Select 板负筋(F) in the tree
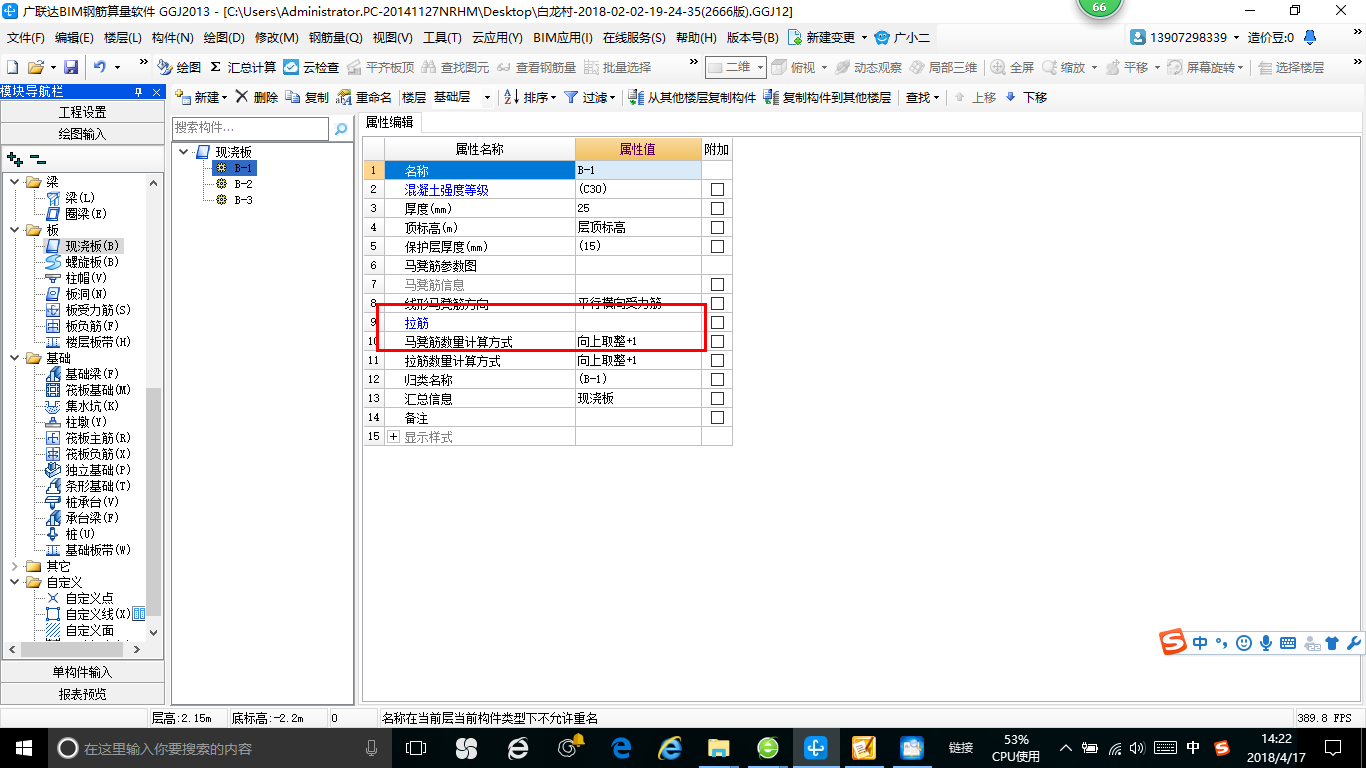The image size is (1366, 768). [91, 326]
